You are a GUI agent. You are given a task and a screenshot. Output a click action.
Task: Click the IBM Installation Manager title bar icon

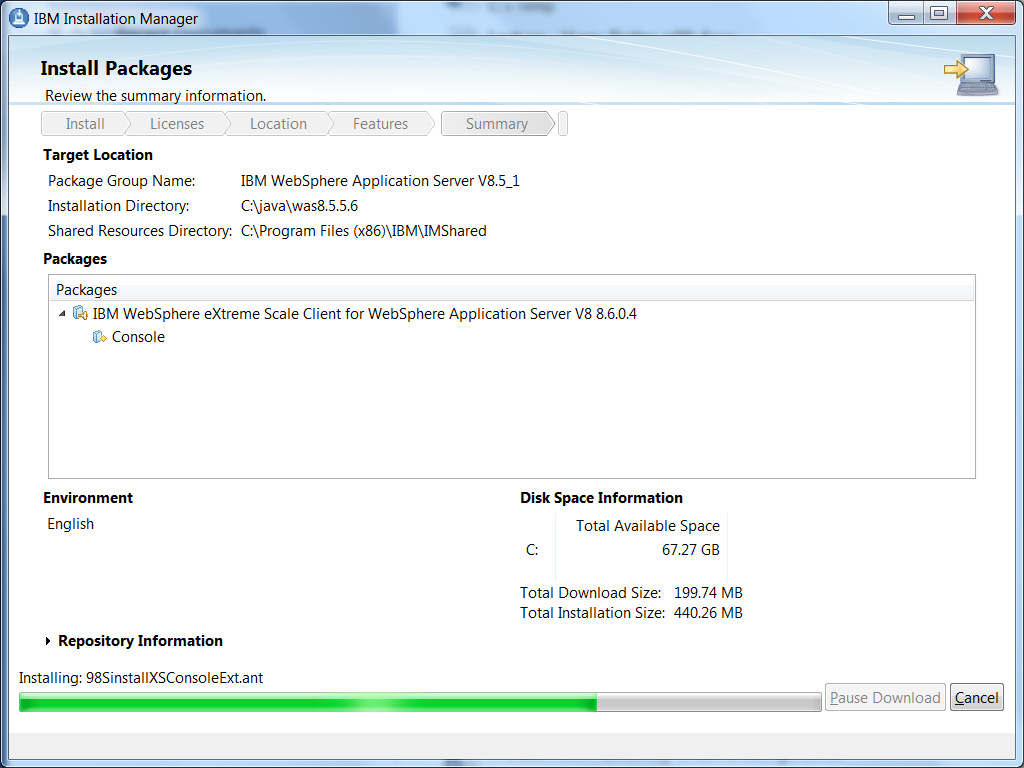pyautogui.click(x=18, y=18)
